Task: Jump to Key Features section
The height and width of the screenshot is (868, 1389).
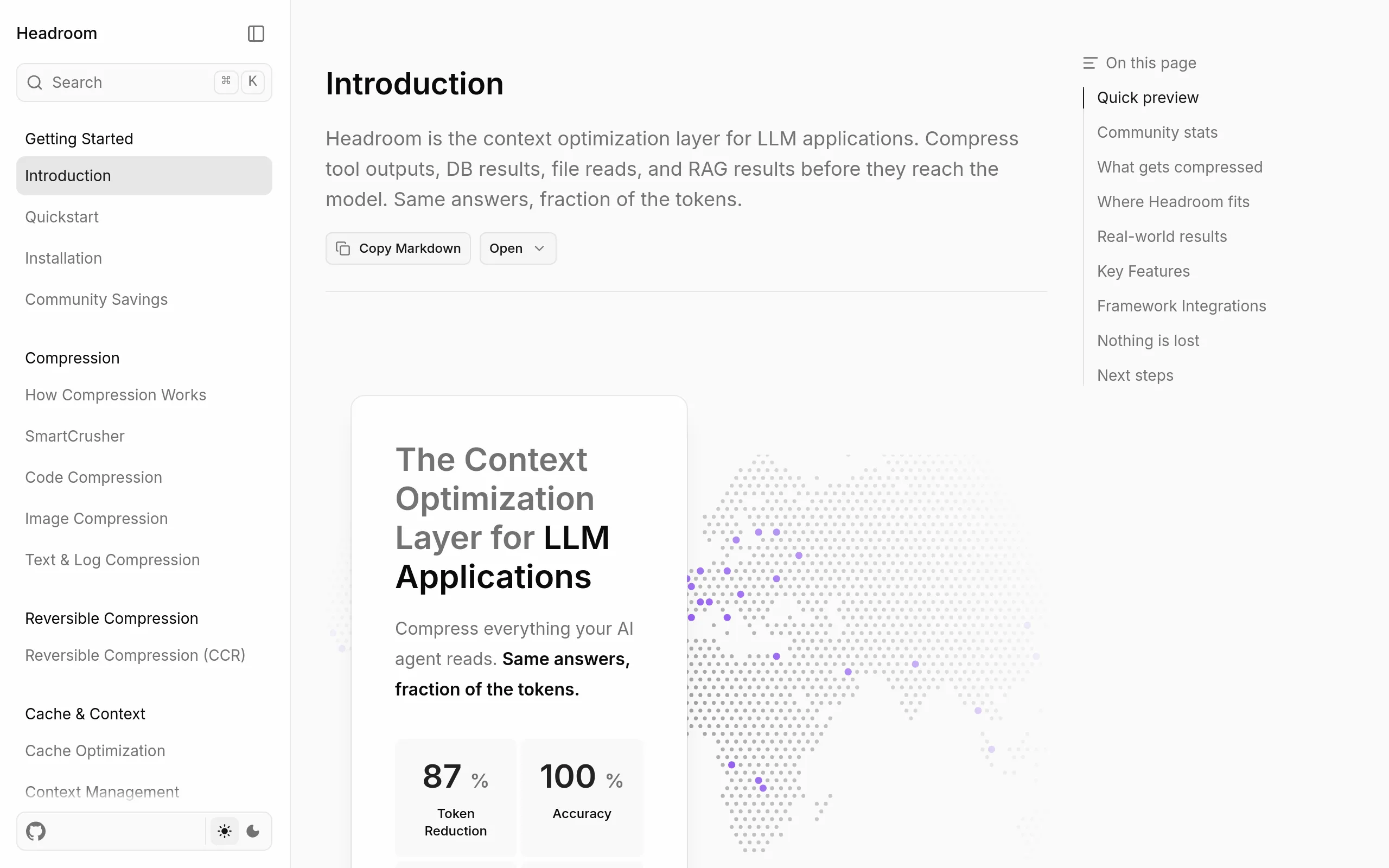Action: coord(1143,272)
